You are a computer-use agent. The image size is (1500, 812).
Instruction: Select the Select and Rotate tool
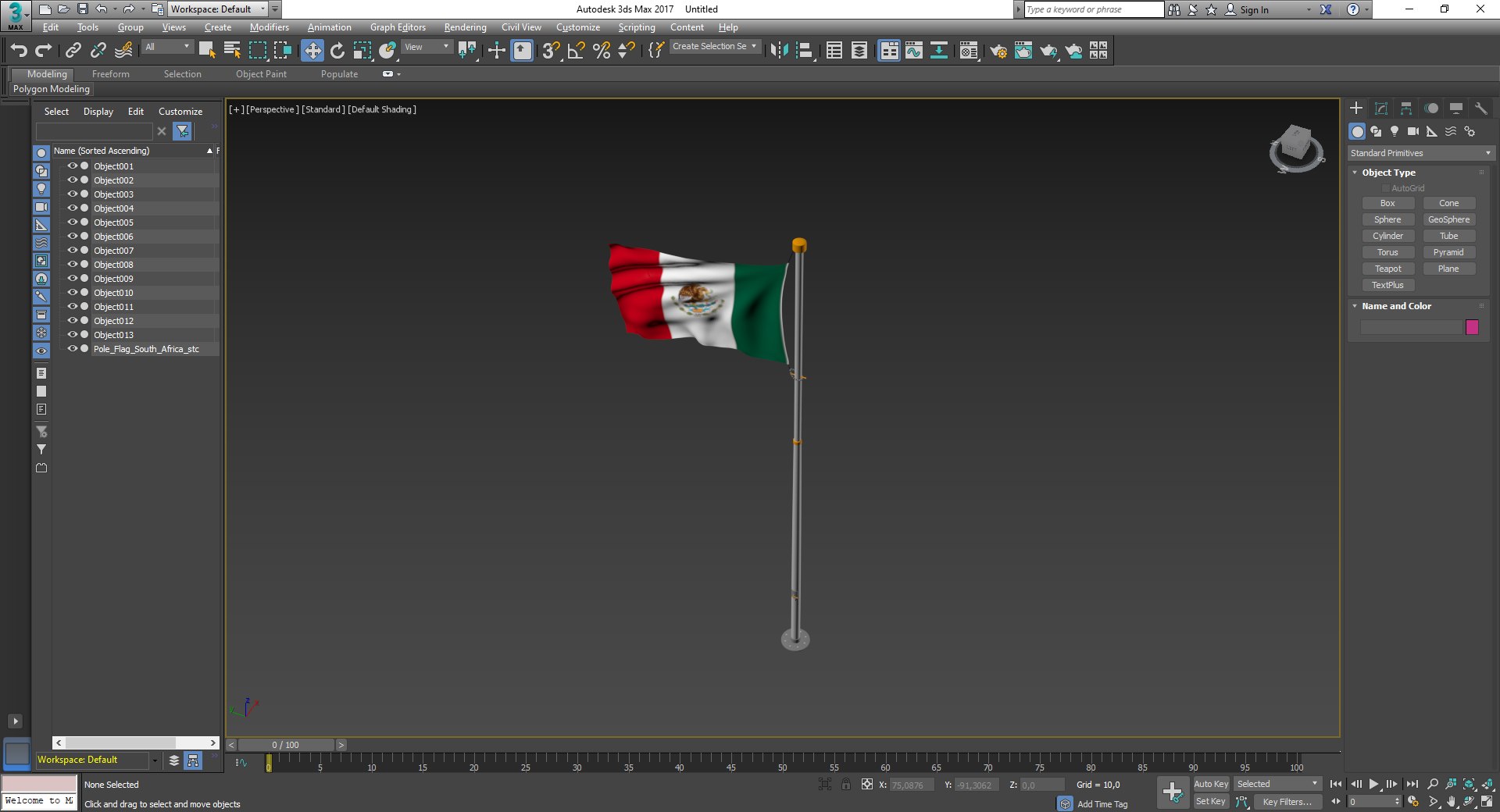click(x=337, y=51)
